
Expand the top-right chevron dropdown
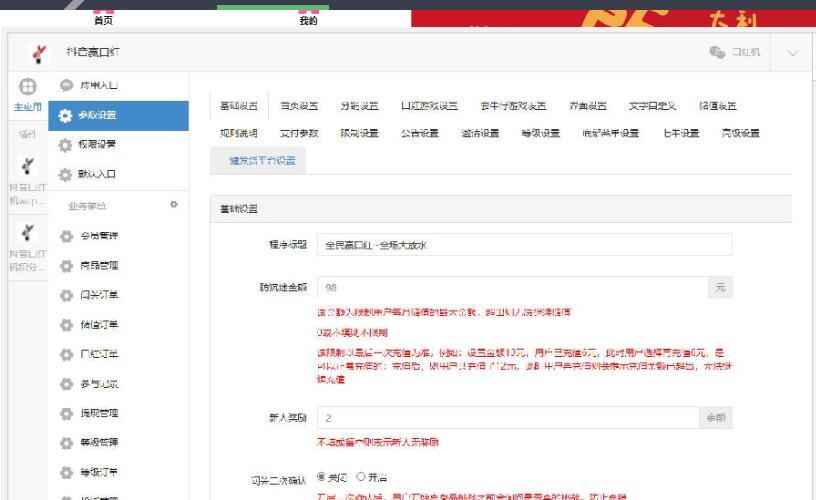tap(793, 53)
